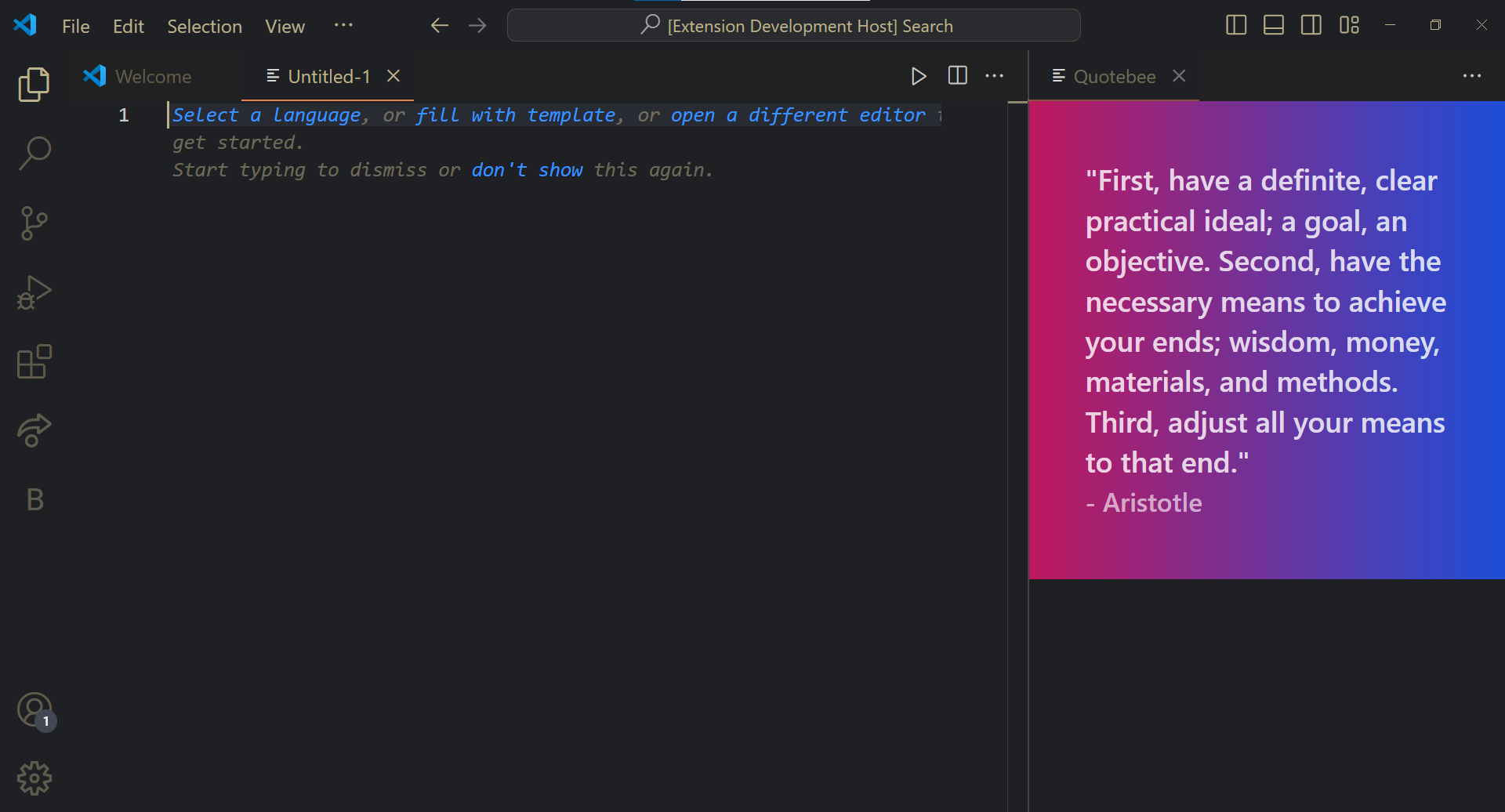The image size is (1505, 812).
Task: Expand the menu bar overflow ellipsis
Action: point(343,26)
